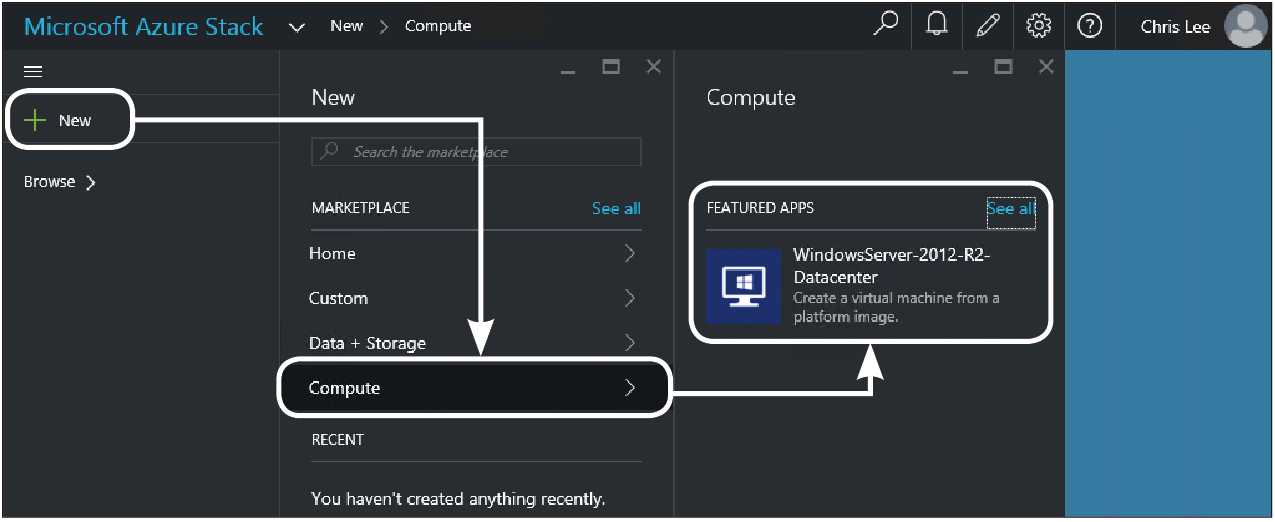Minimize the Compute blade
The image size is (1275, 522).
pyautogui.click(x=960, y=72)
